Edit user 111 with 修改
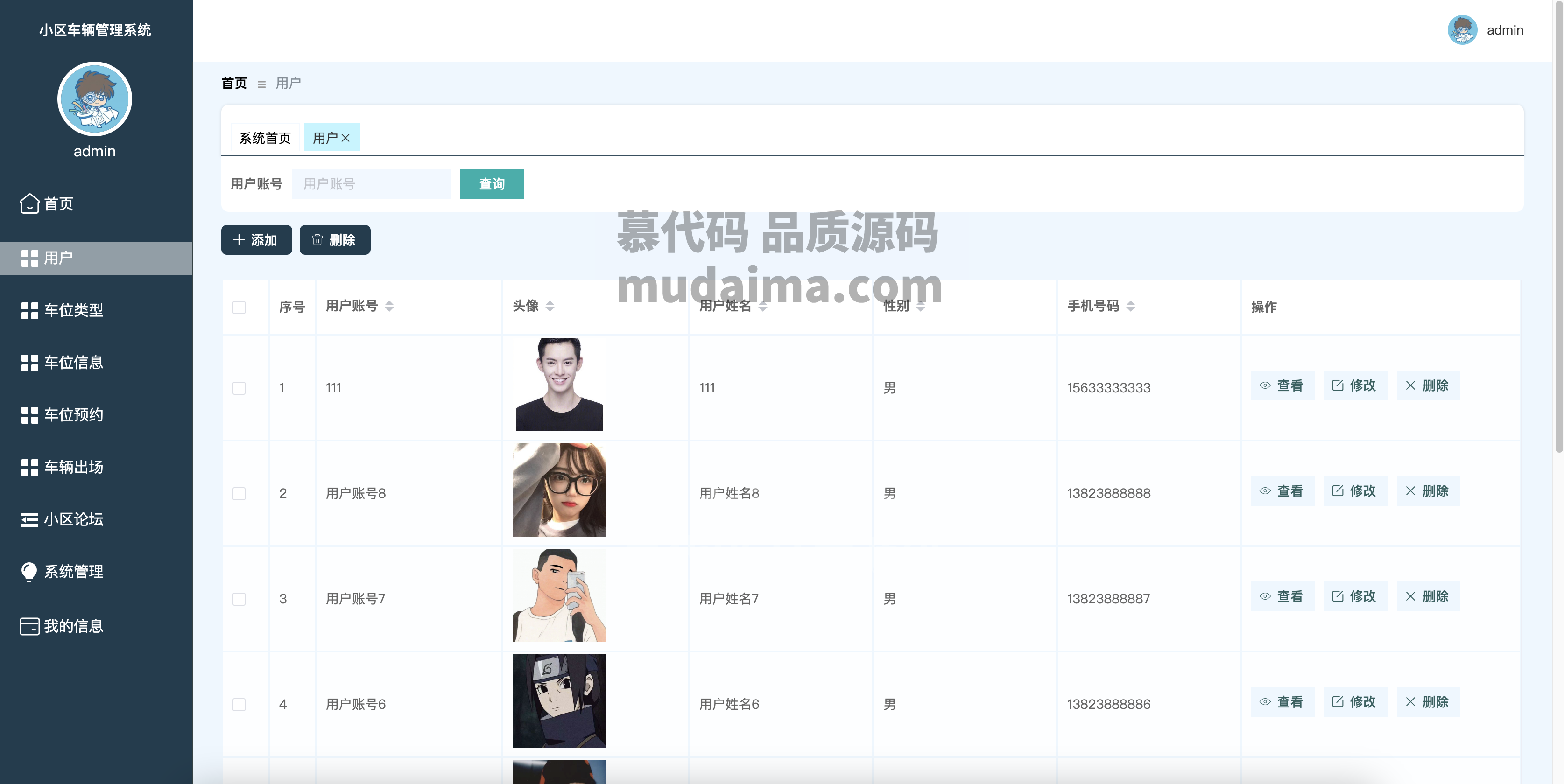This screenshot has height=784, width=1564. [x=1355, y=385]
